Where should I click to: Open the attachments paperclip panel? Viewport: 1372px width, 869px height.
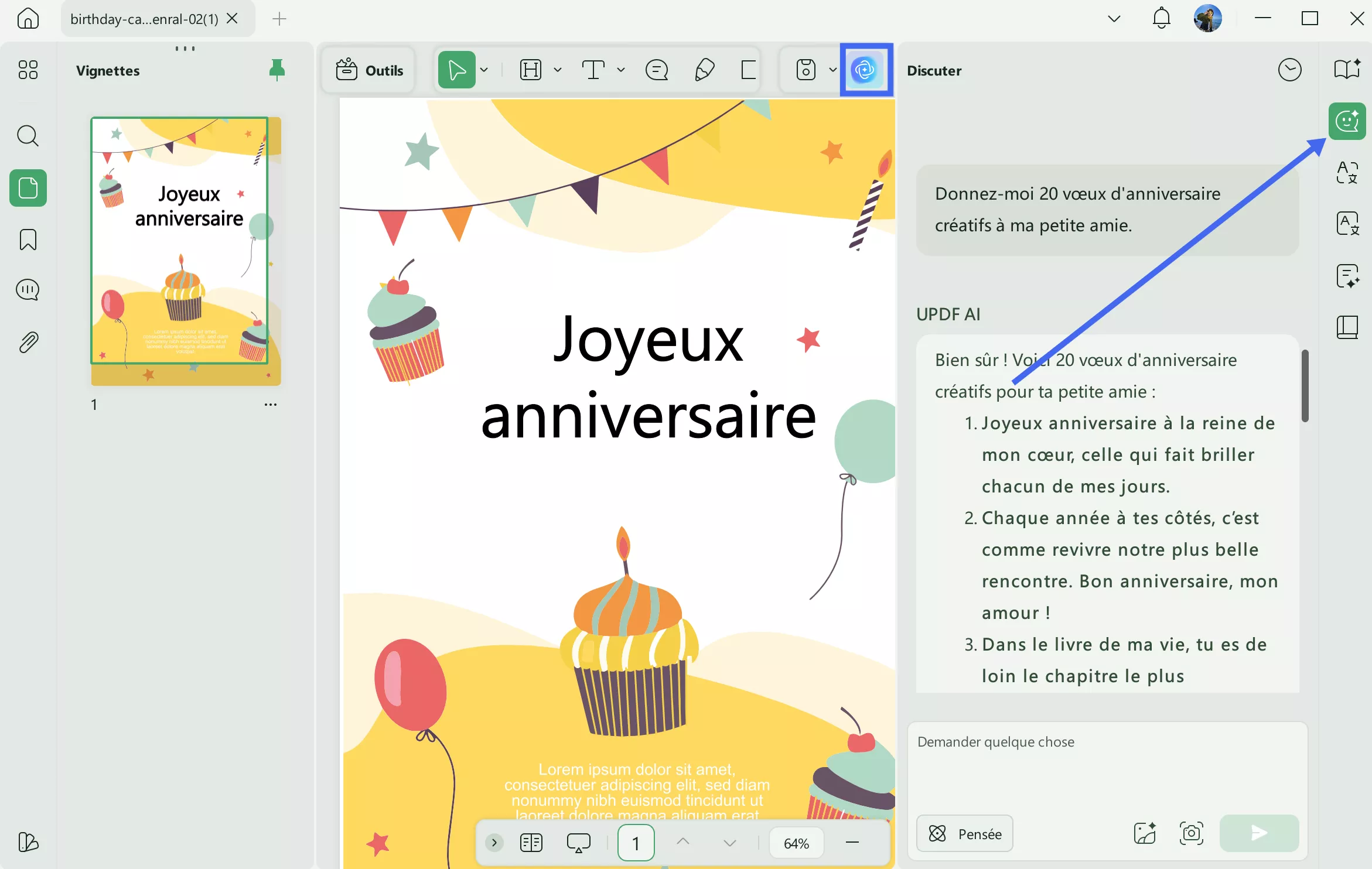pos(28,343)
